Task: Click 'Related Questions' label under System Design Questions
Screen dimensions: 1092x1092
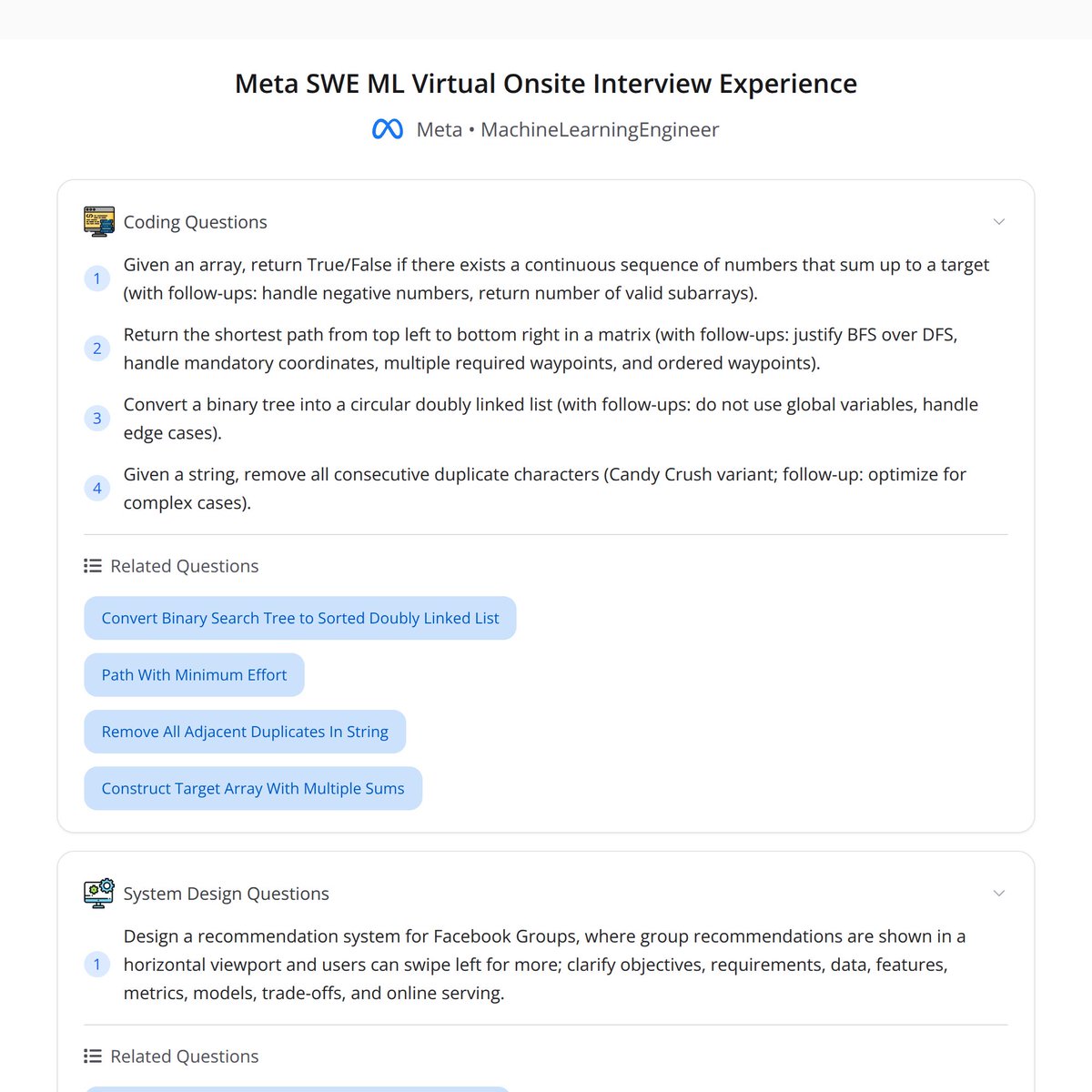Action: tap(185, 1057)
